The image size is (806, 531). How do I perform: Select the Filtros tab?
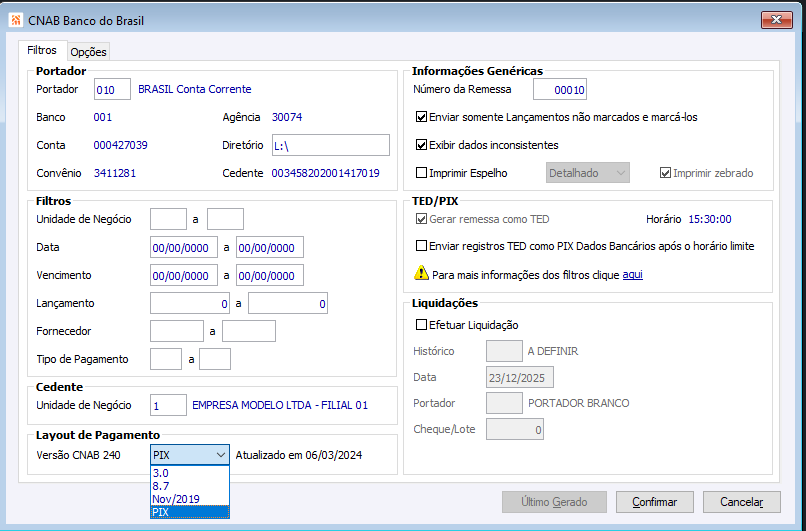click(42, 50)
